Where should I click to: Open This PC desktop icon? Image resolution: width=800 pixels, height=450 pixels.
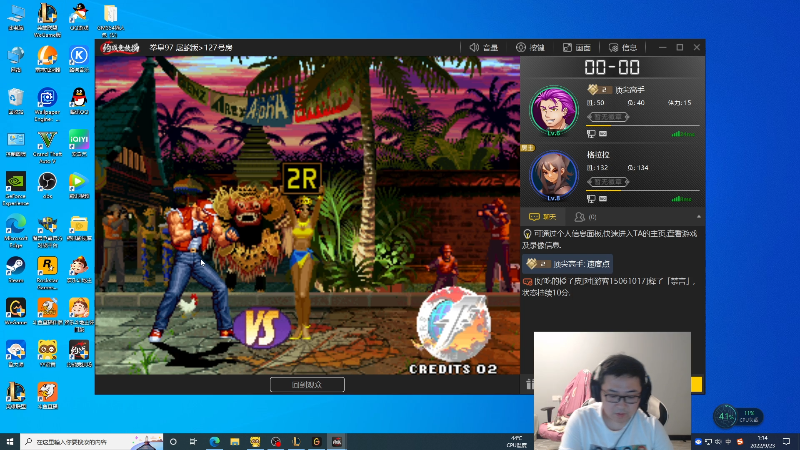(x=16, y=17)
